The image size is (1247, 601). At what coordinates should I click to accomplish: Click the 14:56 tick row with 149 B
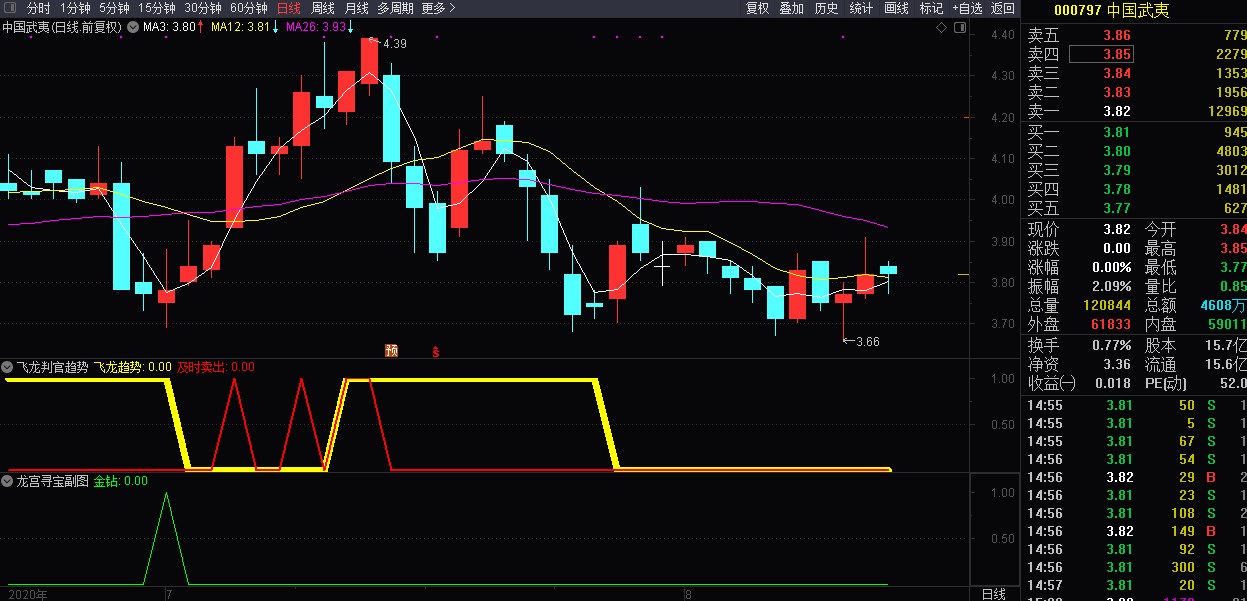(x=1135, y=531)
